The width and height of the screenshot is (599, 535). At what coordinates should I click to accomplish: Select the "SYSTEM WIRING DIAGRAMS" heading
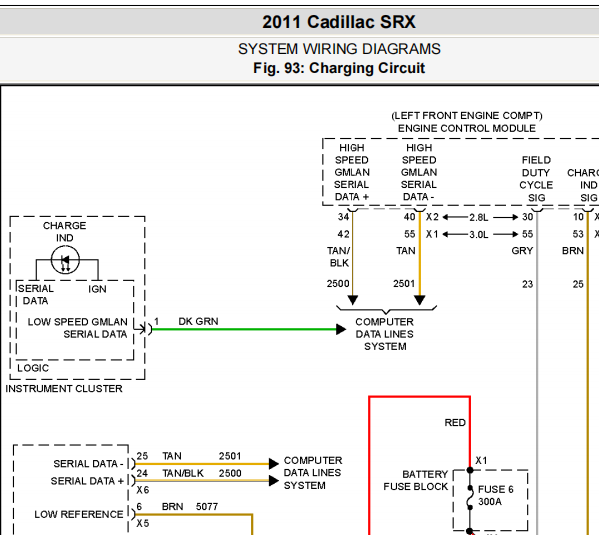339,49
